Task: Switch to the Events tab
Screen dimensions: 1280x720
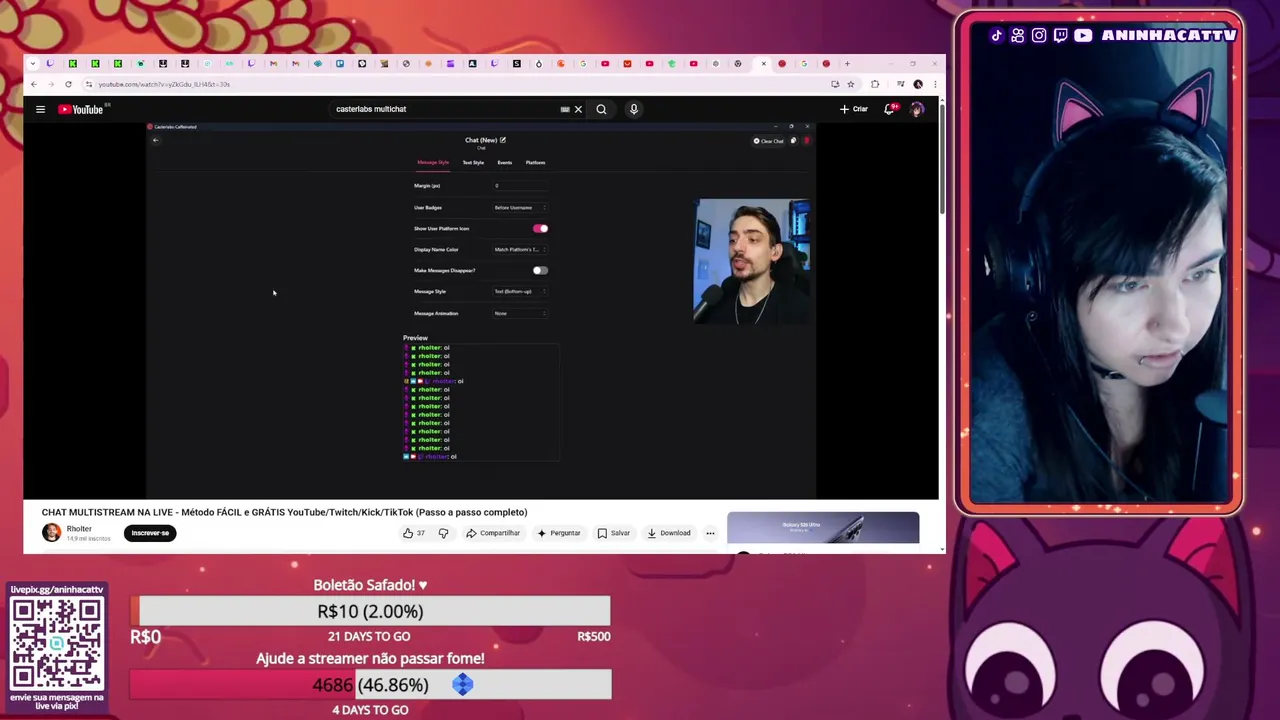Action: (x=505, y=162)
